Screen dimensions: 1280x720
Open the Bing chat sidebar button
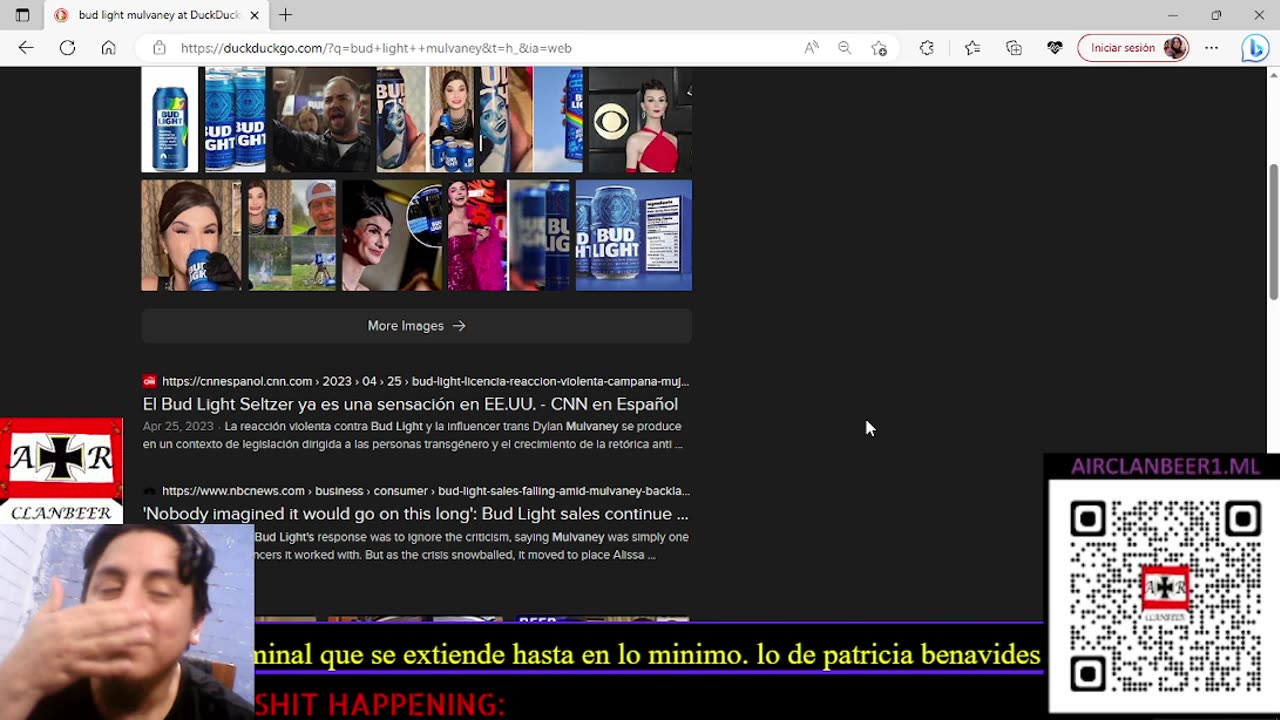pyautogui.click(x=1254, y=48)
